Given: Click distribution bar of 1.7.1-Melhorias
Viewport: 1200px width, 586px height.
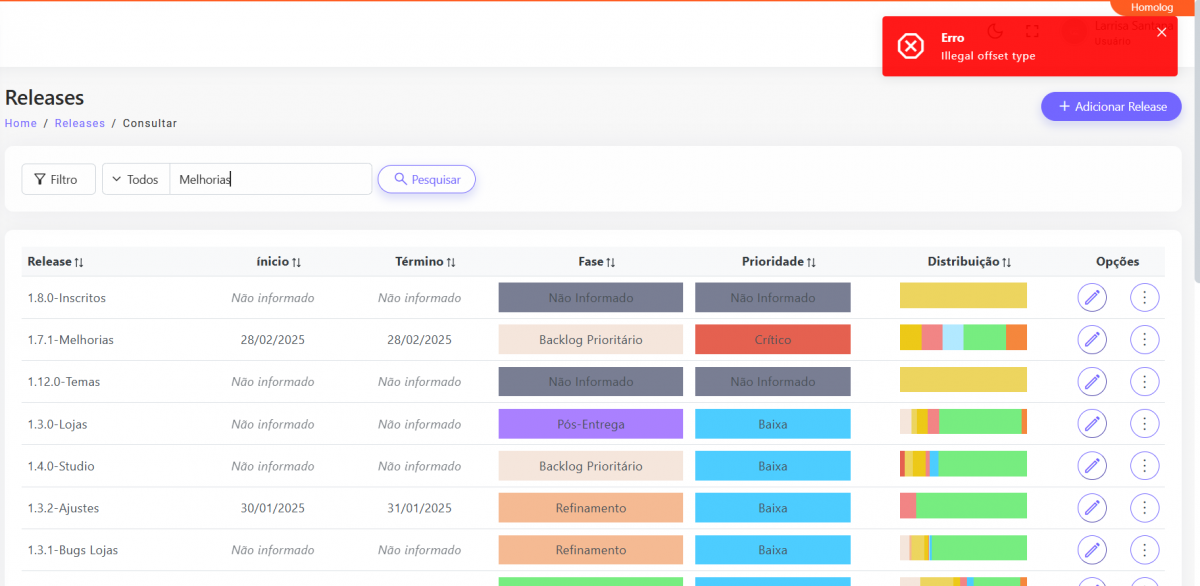Looking at the screenshot, I should [963, 338].
